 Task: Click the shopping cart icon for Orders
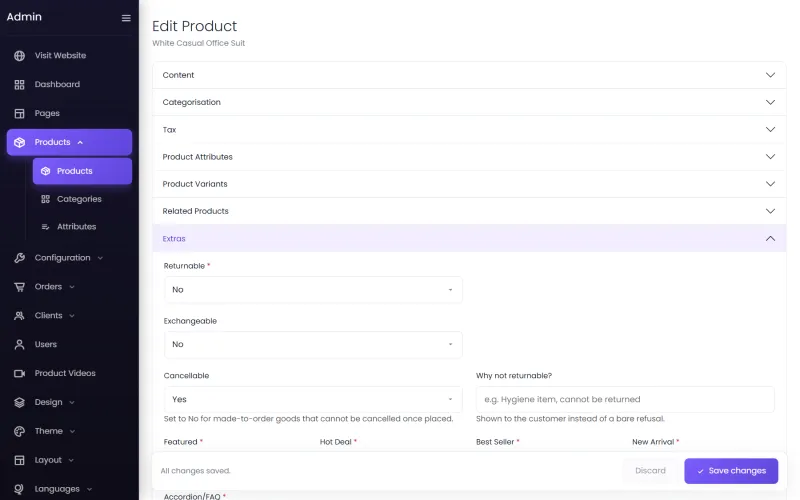(x=19, y=287)
